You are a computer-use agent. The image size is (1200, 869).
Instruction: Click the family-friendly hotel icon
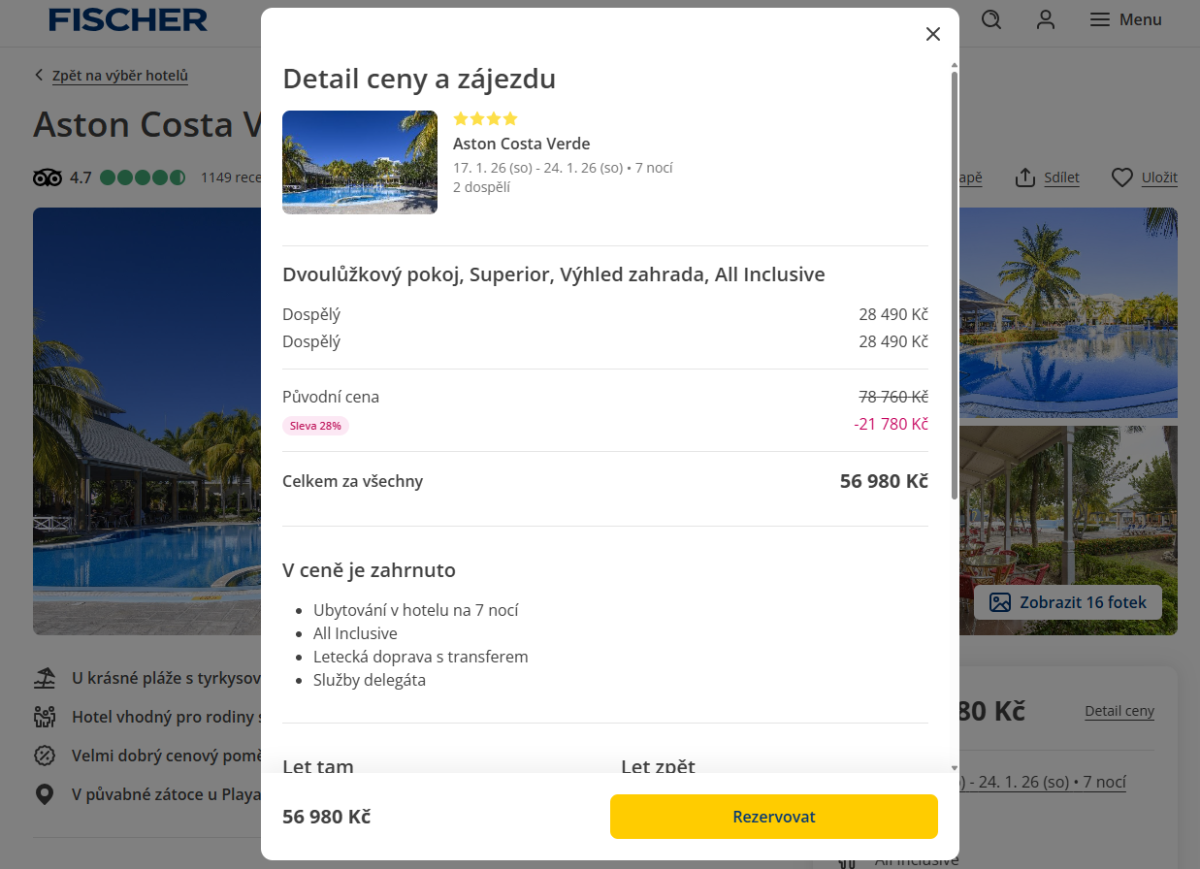(45, 717)
